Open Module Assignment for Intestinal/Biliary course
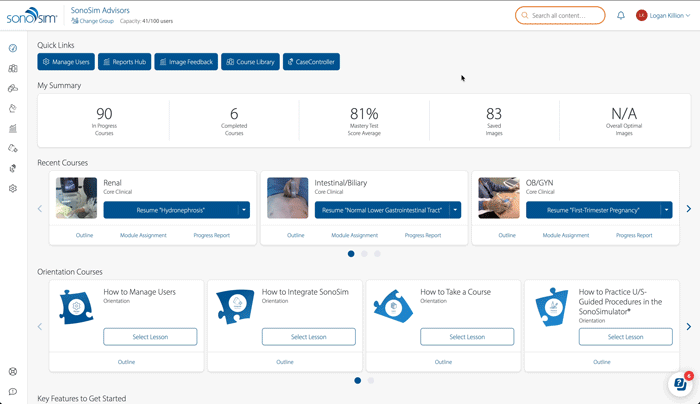Image resolution: width=700 pixels, height=404 pixels. 354,235
